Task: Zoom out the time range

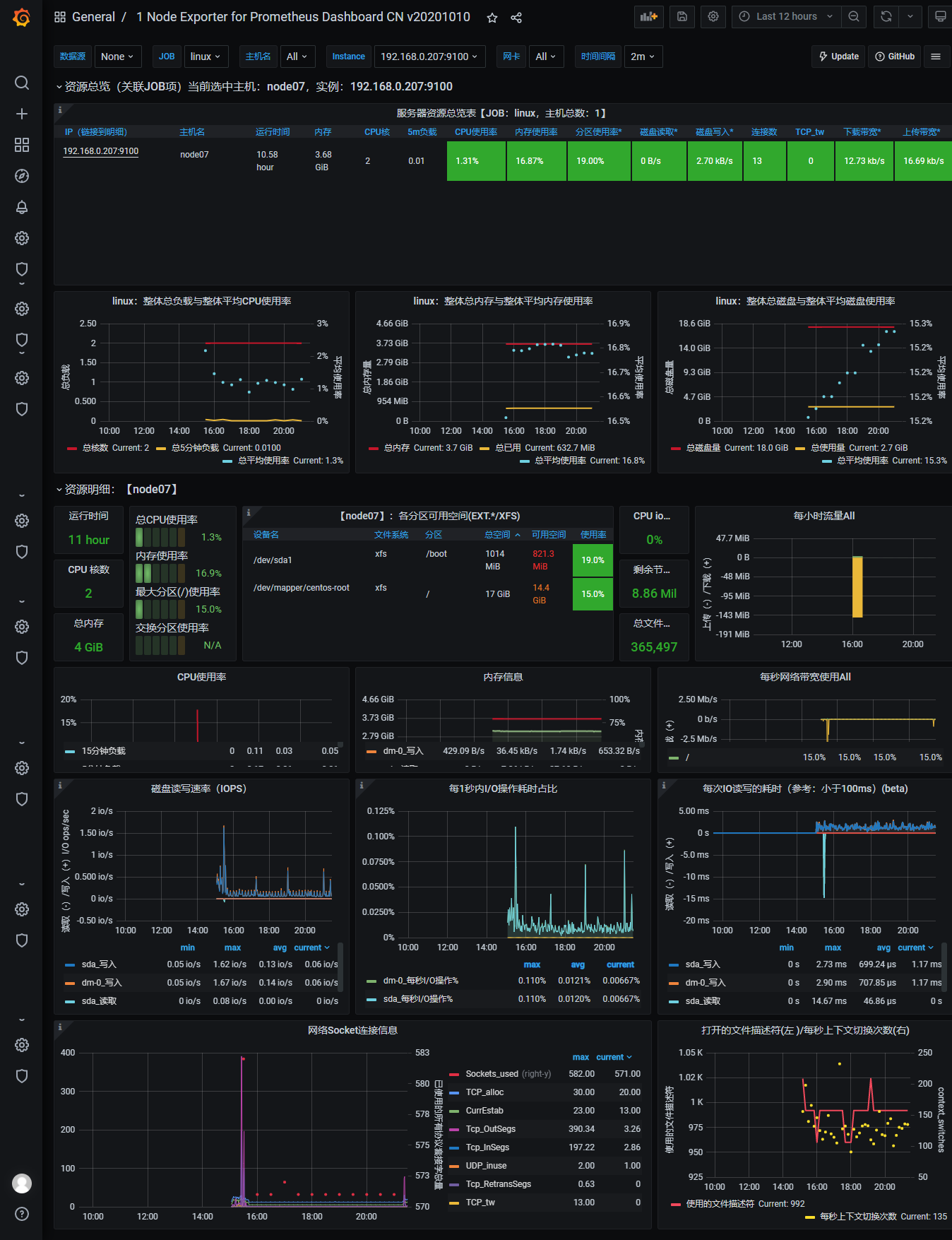Action: pos(854,16)
